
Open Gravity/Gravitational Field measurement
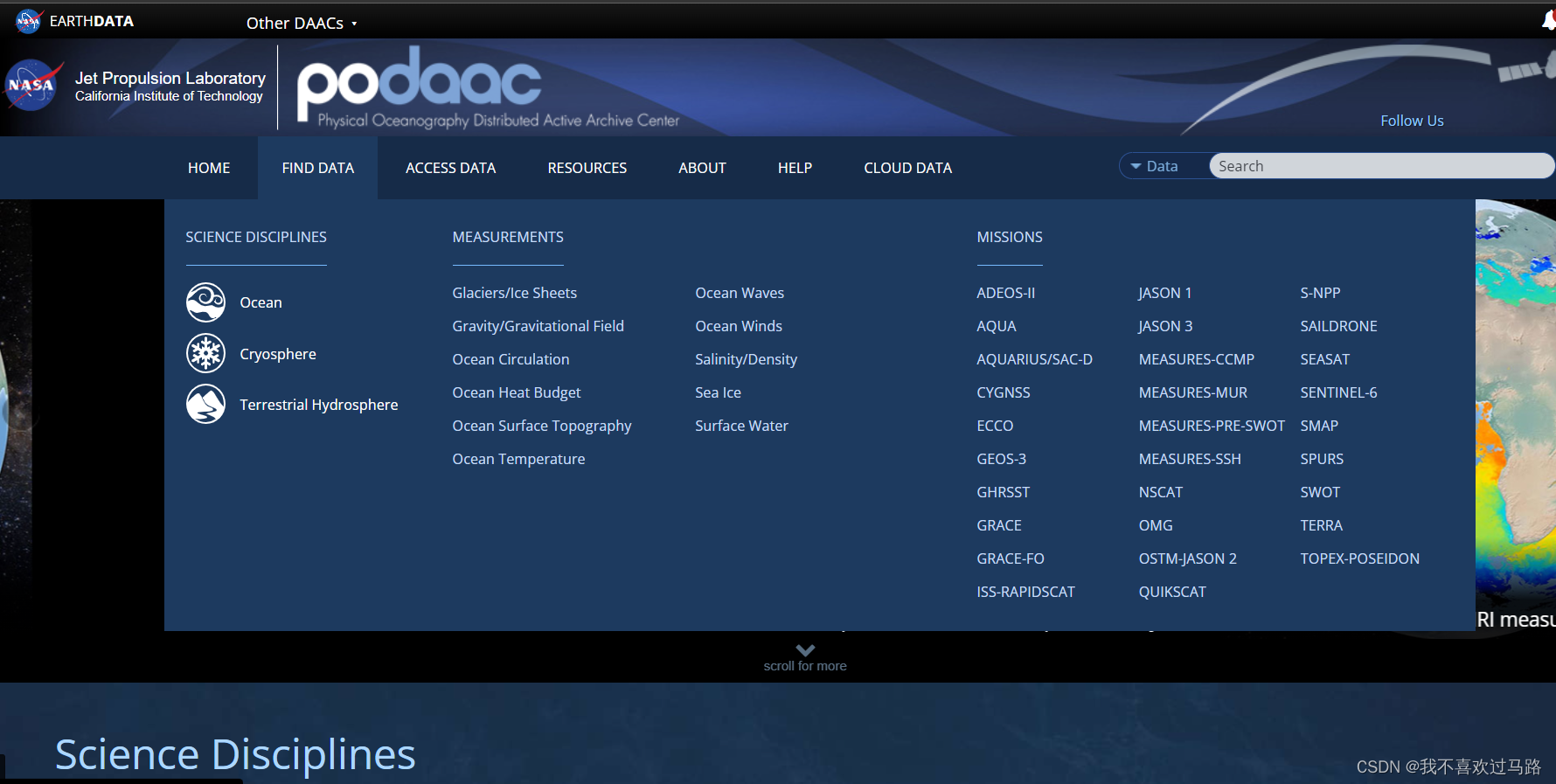[x=538, y=326]
